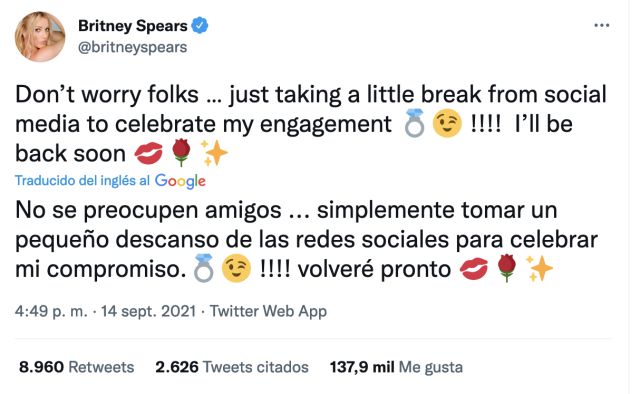Click the translated Spanish tweet text
Viewport: 640px width, 394px height.
306,239
